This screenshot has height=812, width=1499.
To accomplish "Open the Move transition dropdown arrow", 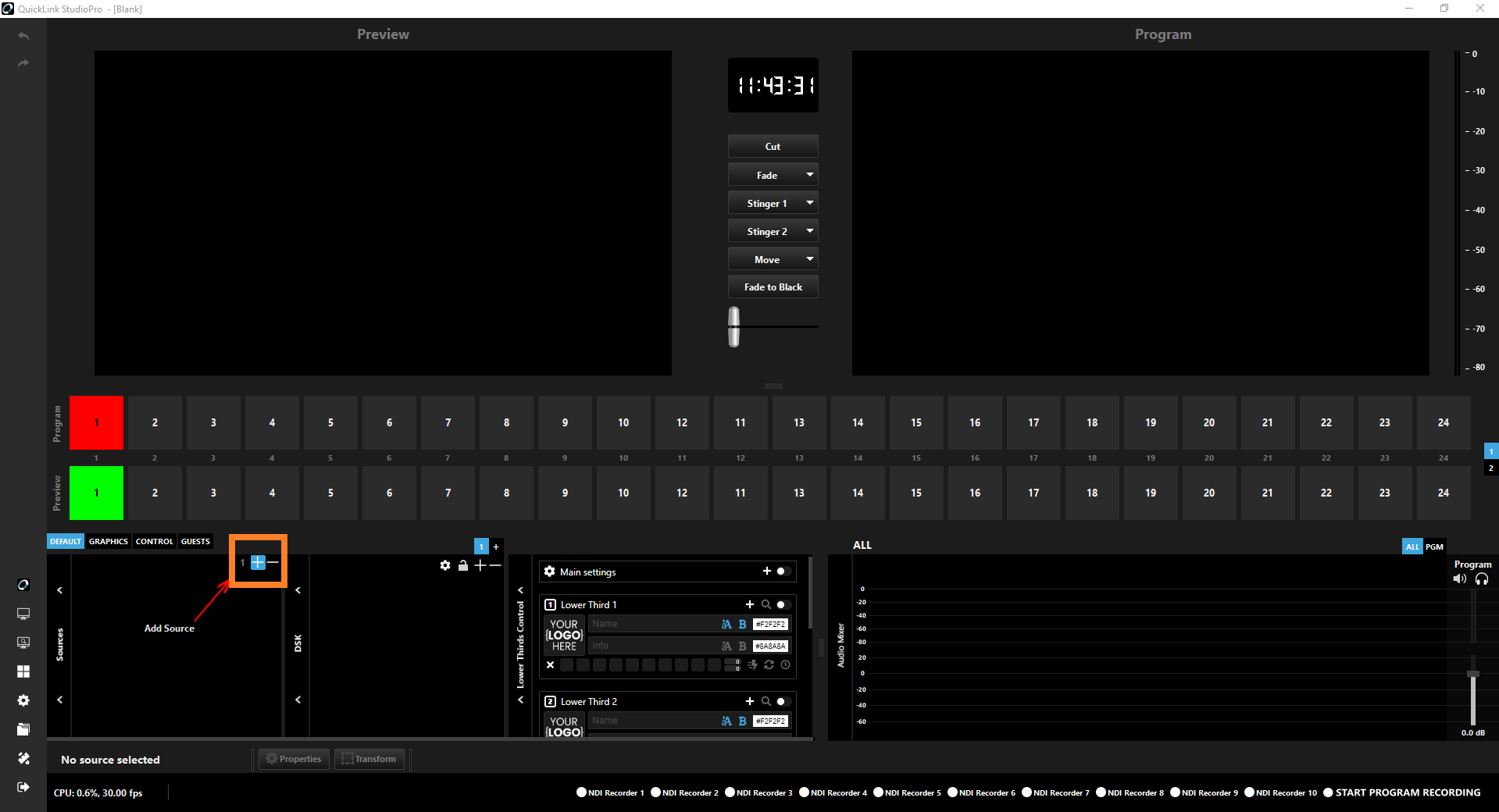I will tap(809, 259).
